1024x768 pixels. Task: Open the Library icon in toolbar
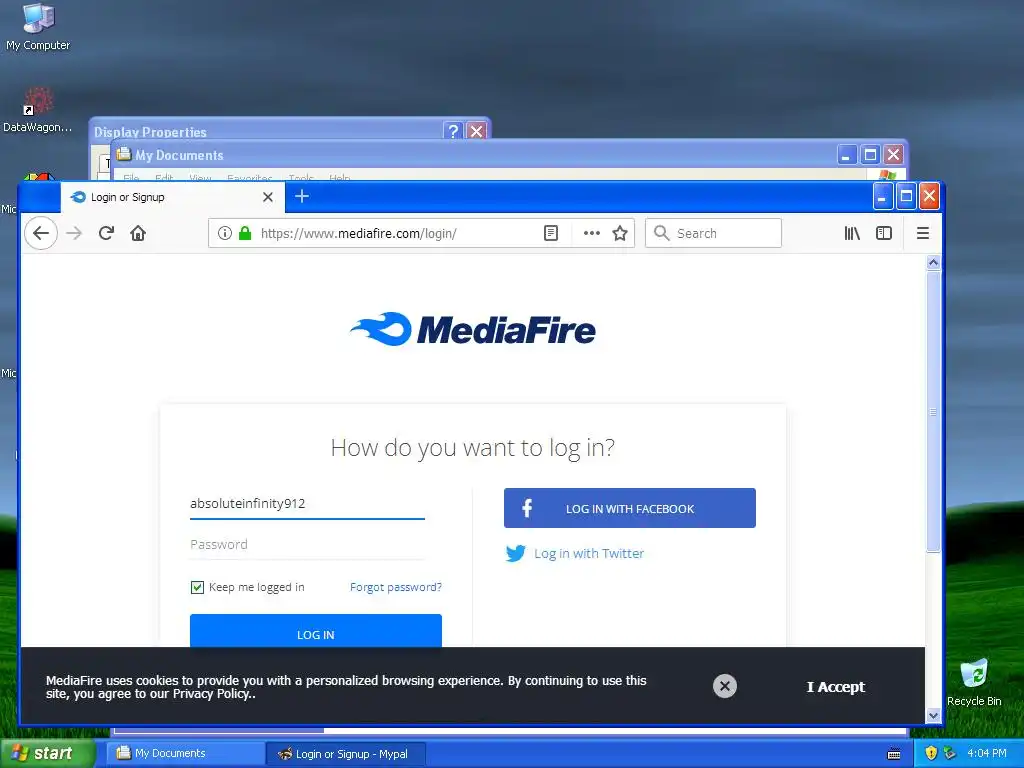[x=852, y=233]
